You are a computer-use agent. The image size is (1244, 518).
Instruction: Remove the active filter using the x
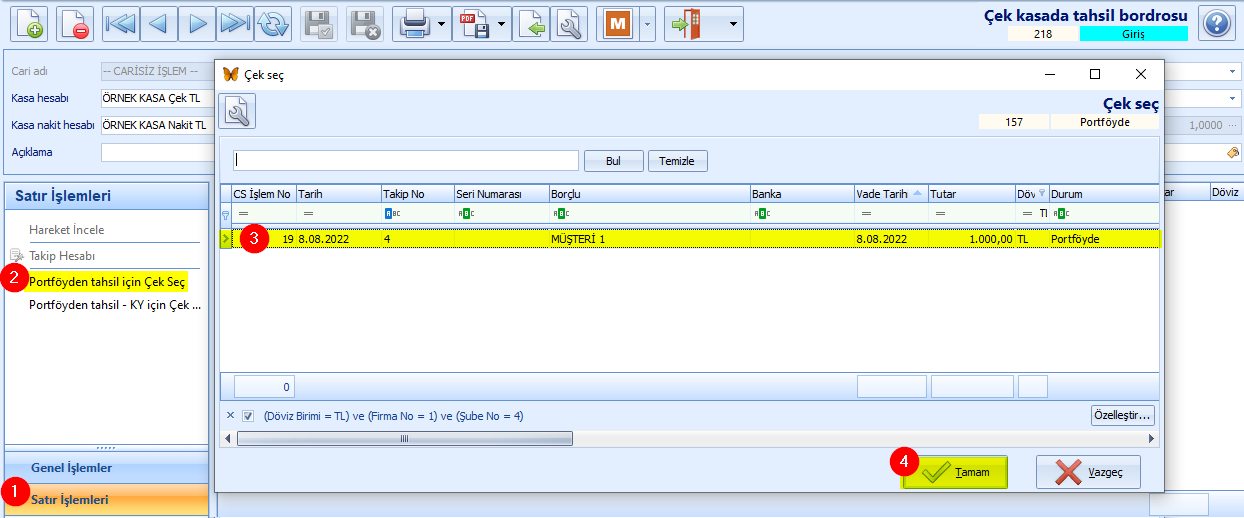pyautogui.click(x=230, y=416)
